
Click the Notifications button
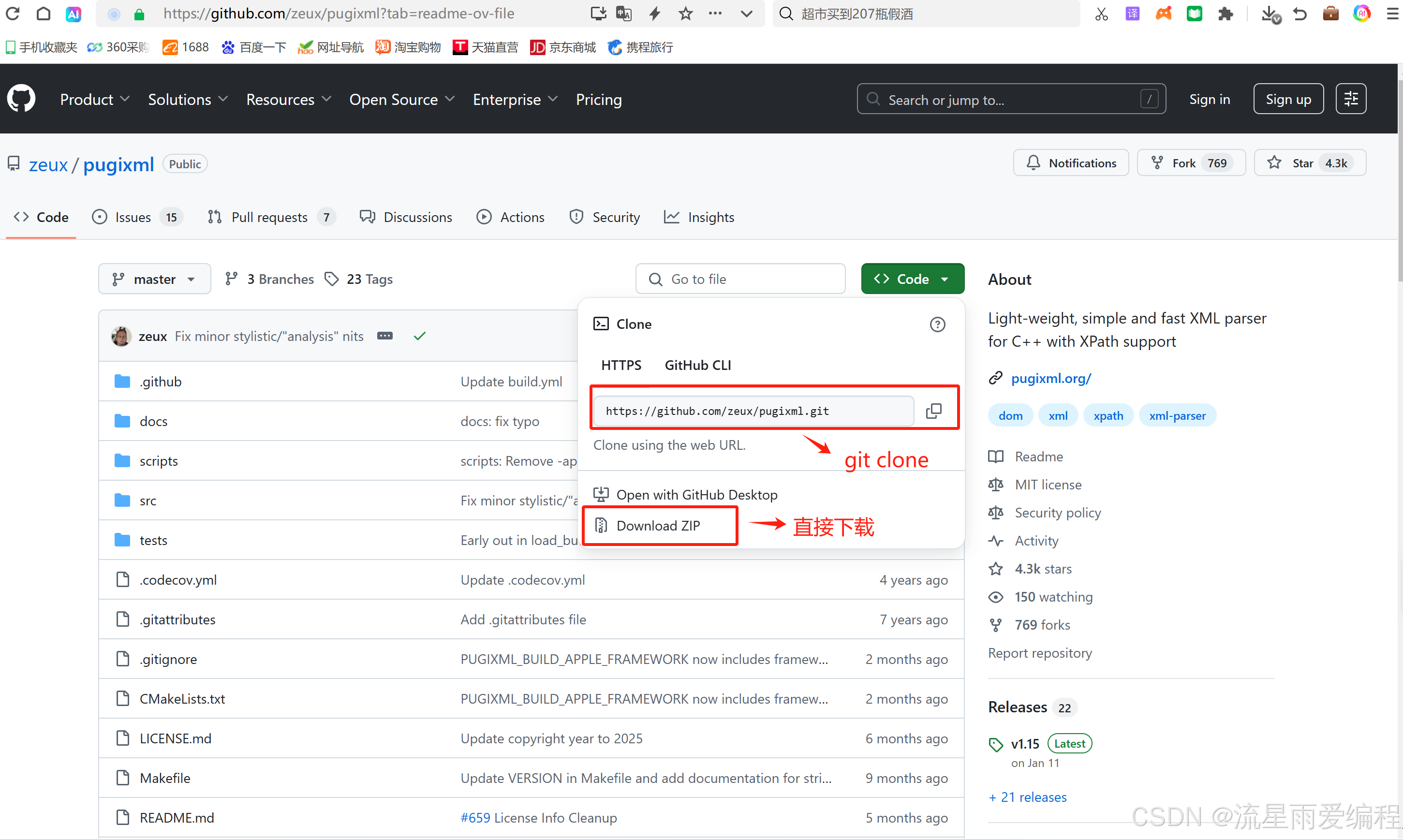[x=1071, y=163]
